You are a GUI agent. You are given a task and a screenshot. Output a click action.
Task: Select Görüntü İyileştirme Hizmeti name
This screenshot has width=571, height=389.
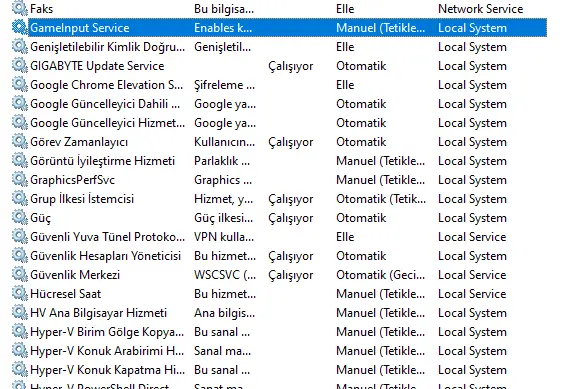coord(103,161)
